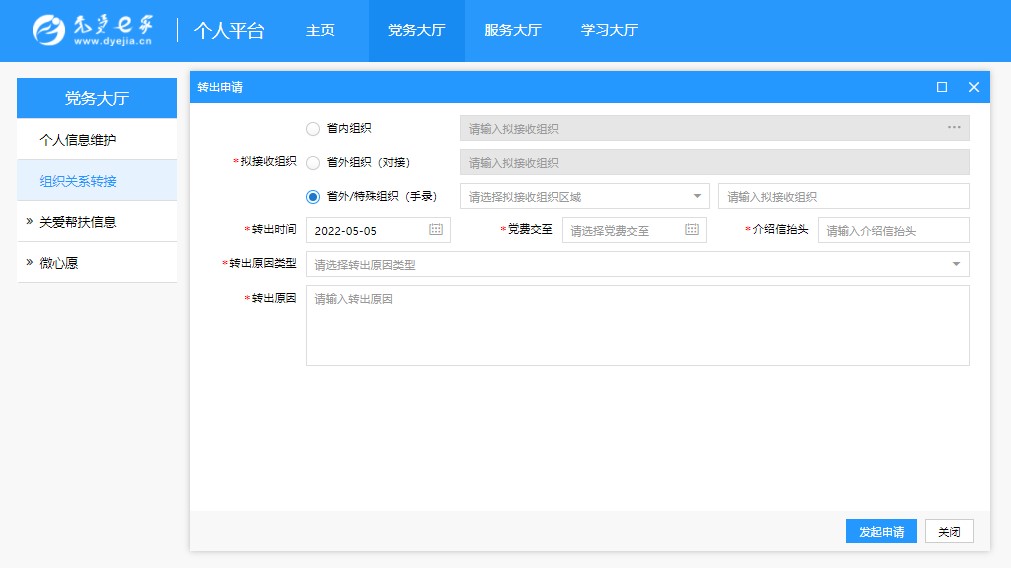The width and height of the screenshot is (1011, 568).
Task: Click ellipsis icon in 省内组织 field
Action: (x=954, y=128)
